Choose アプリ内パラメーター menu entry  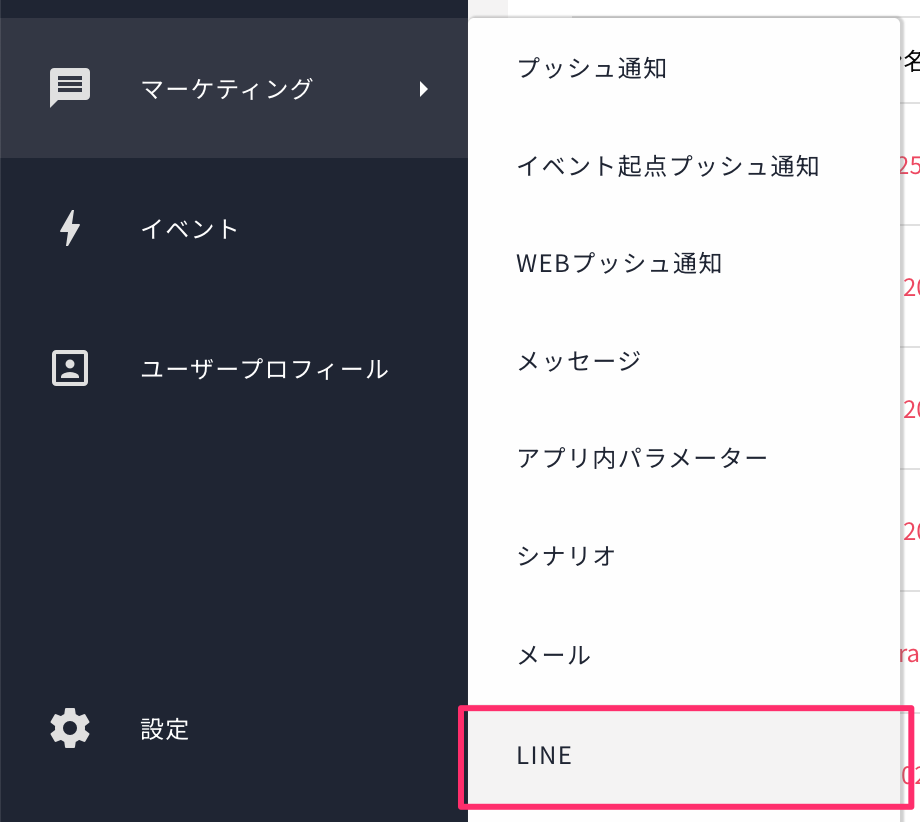click(x=642, y=459)
